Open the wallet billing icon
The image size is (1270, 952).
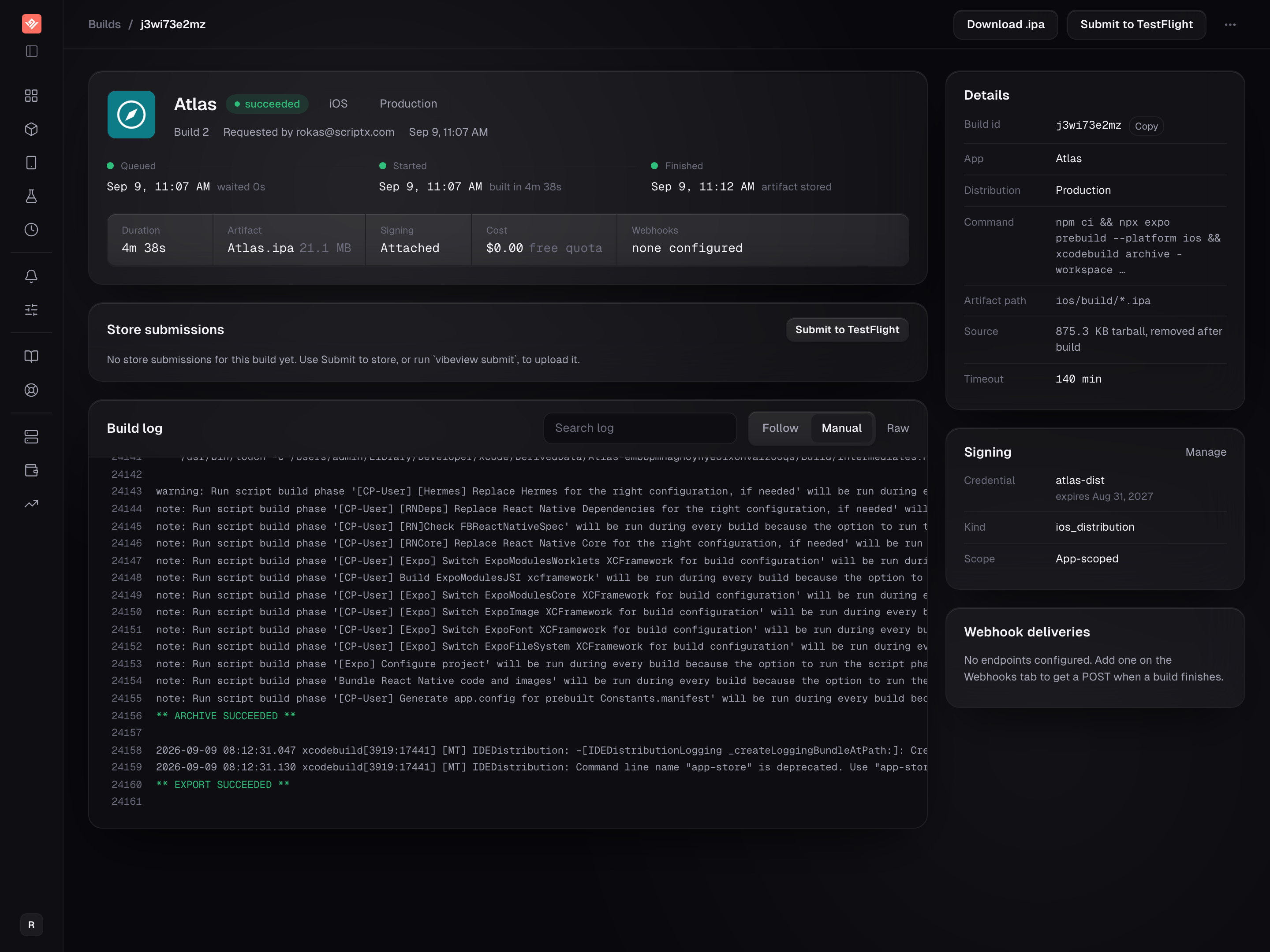[32, 471]
